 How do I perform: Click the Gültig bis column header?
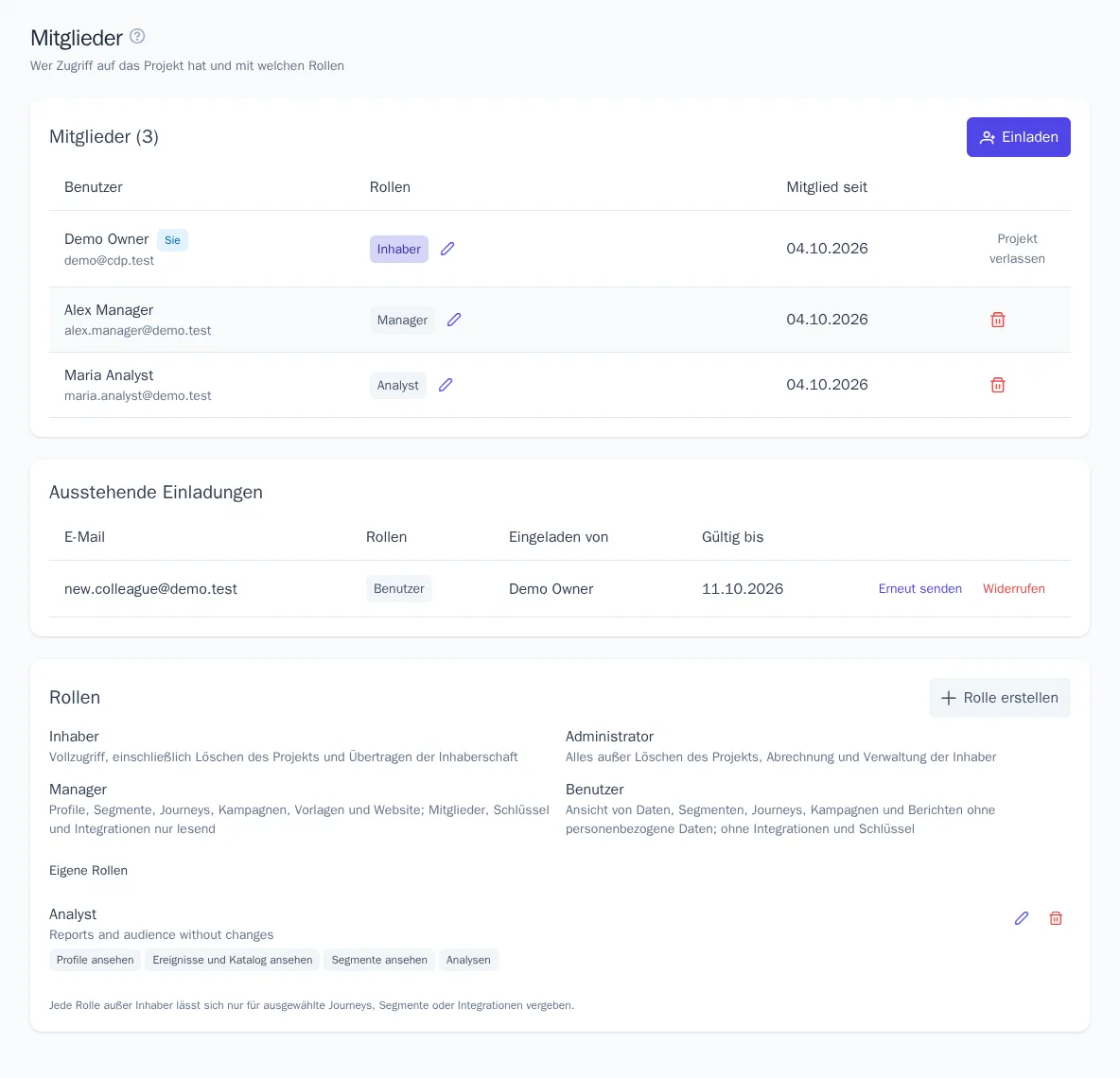(732, 537)
